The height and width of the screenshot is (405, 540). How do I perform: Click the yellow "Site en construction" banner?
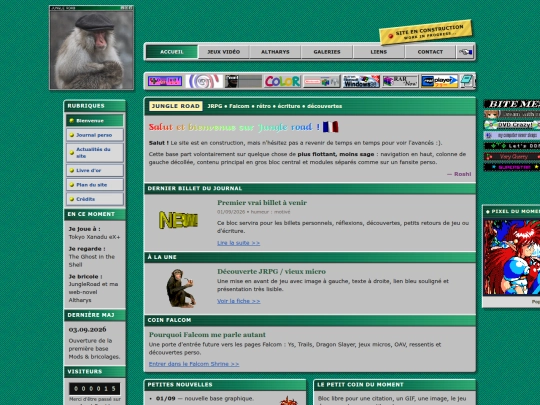[426, 32]
